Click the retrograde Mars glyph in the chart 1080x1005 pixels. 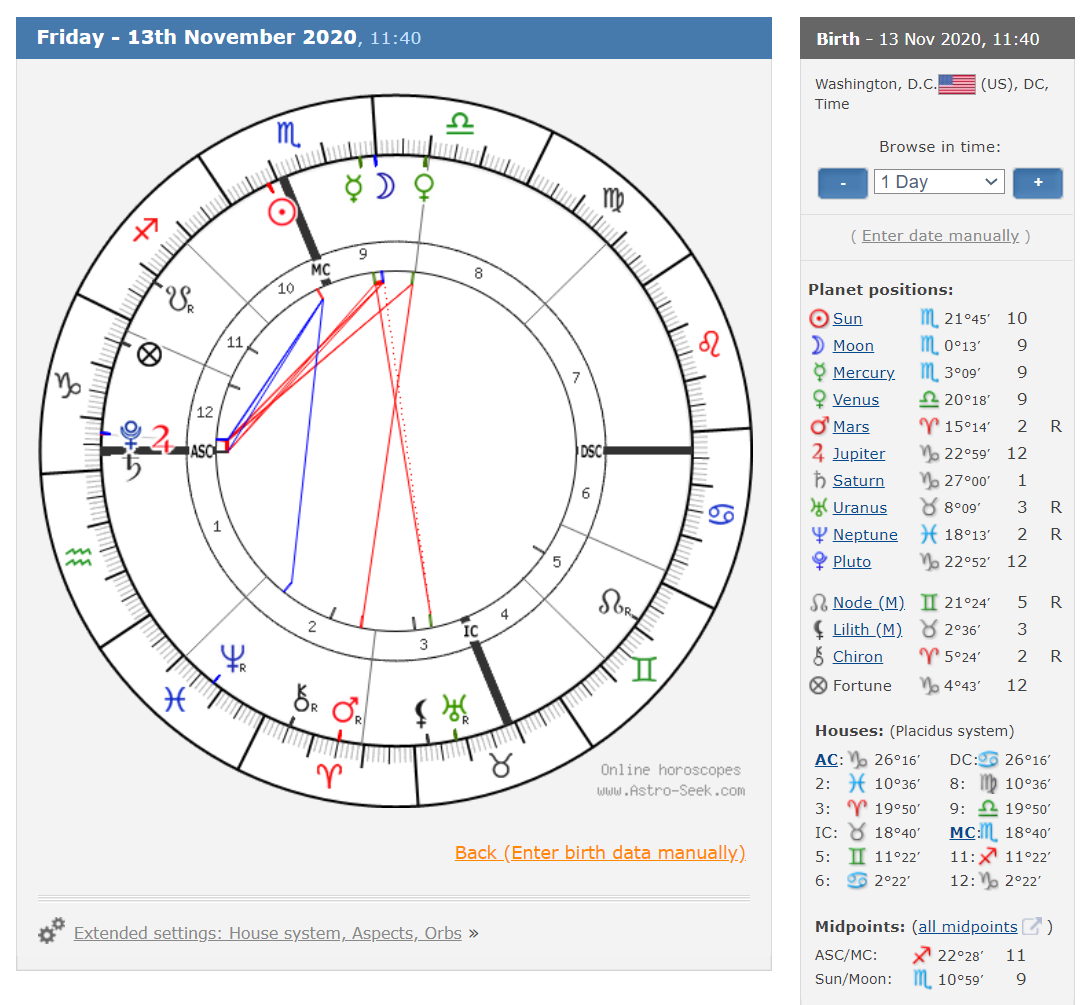coord(345,709)
